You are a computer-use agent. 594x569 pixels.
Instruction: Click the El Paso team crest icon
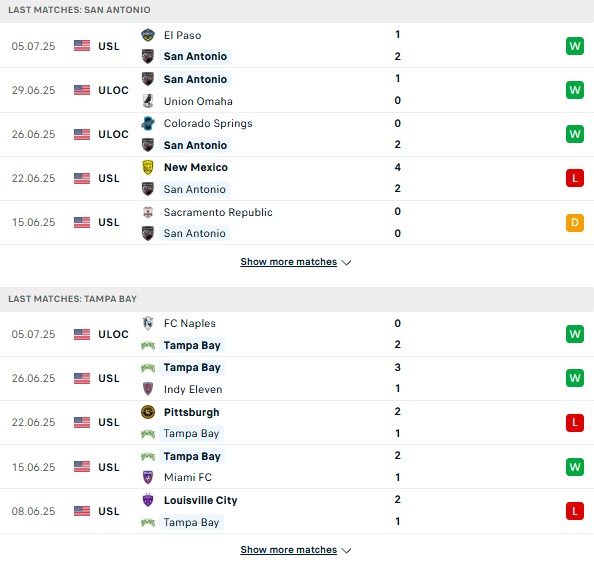pos(148,35)
